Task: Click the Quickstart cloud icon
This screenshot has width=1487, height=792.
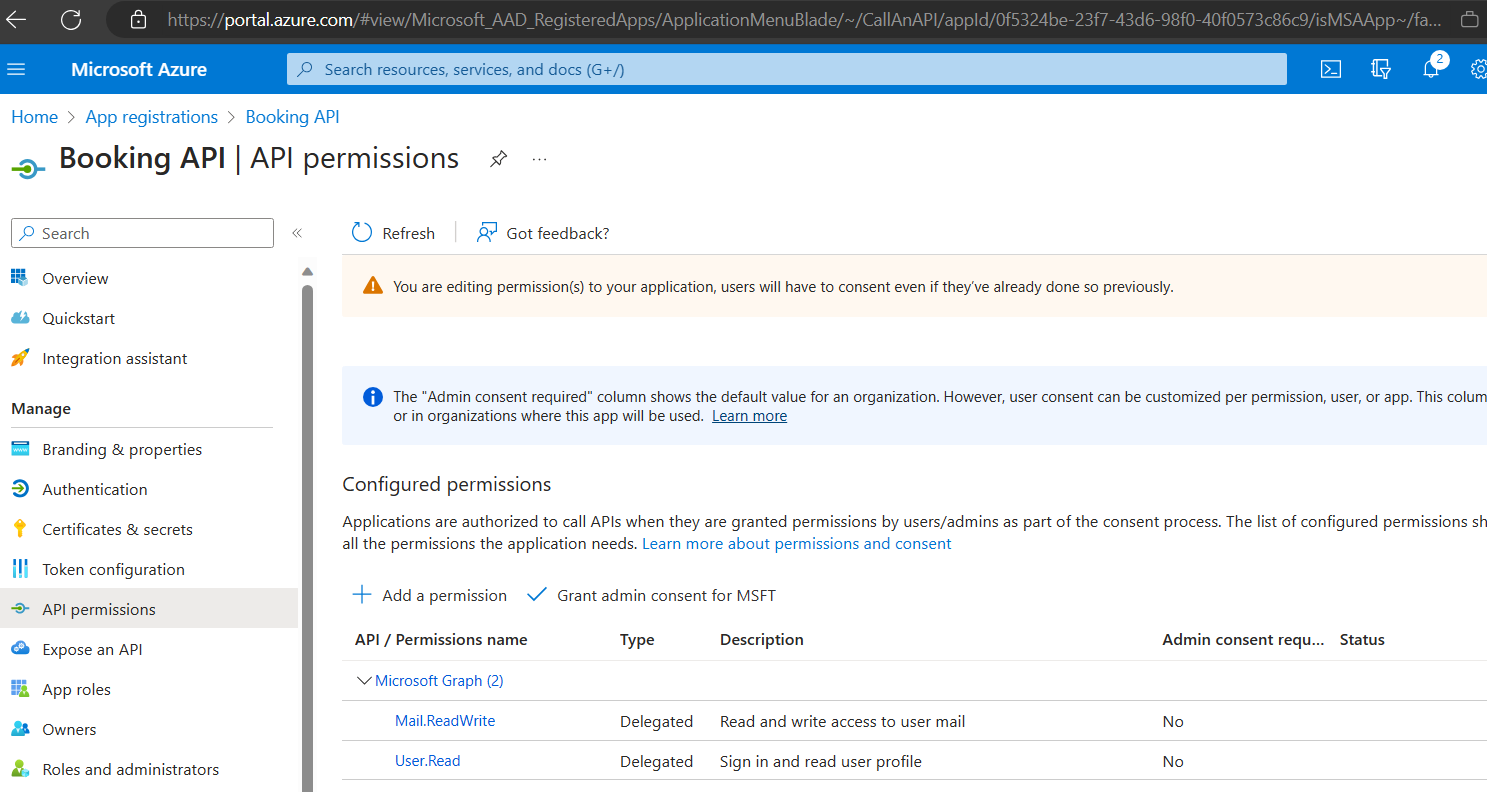Action: click(20, 318)
